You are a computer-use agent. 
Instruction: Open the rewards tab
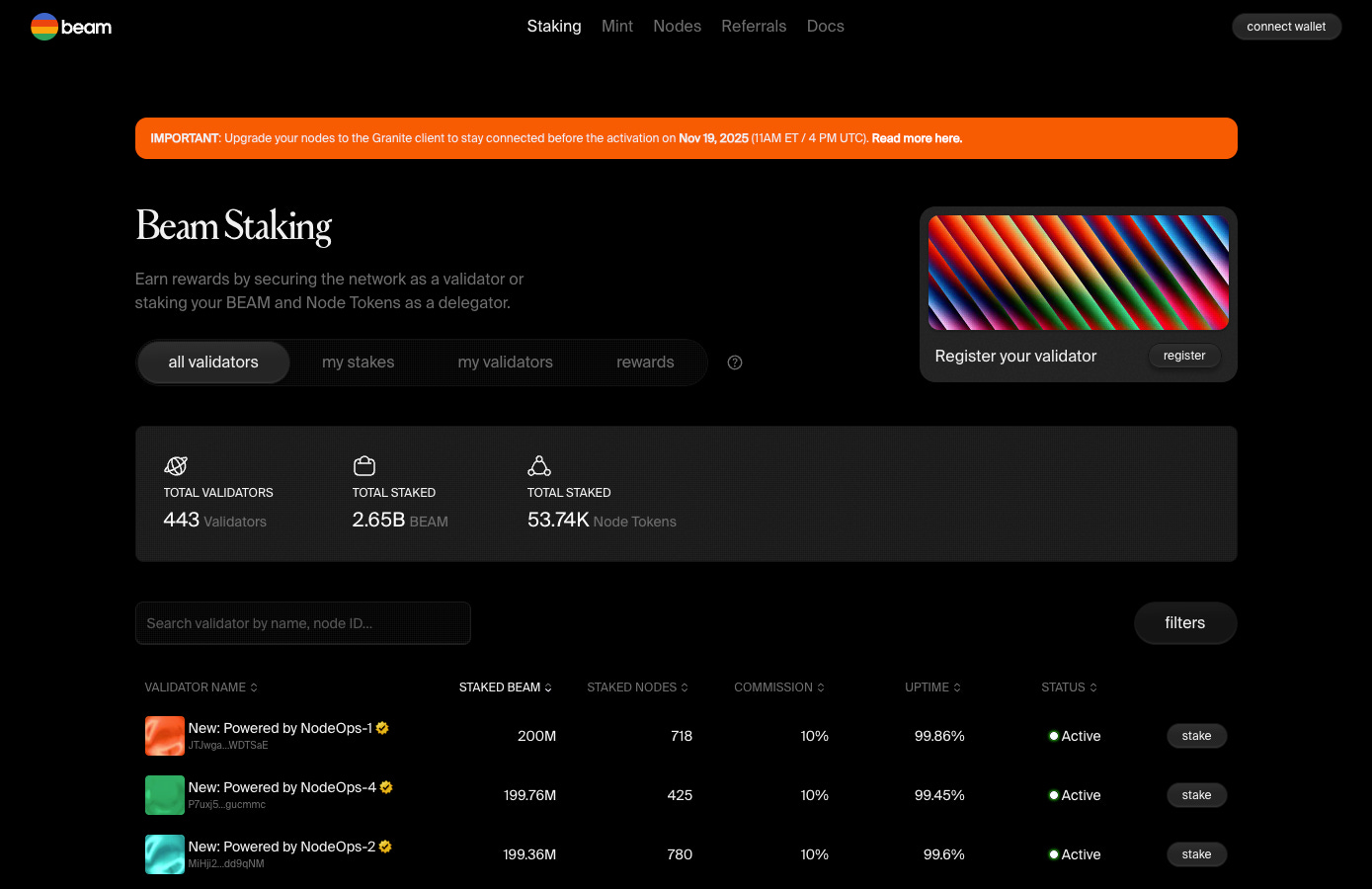[645, 363]
